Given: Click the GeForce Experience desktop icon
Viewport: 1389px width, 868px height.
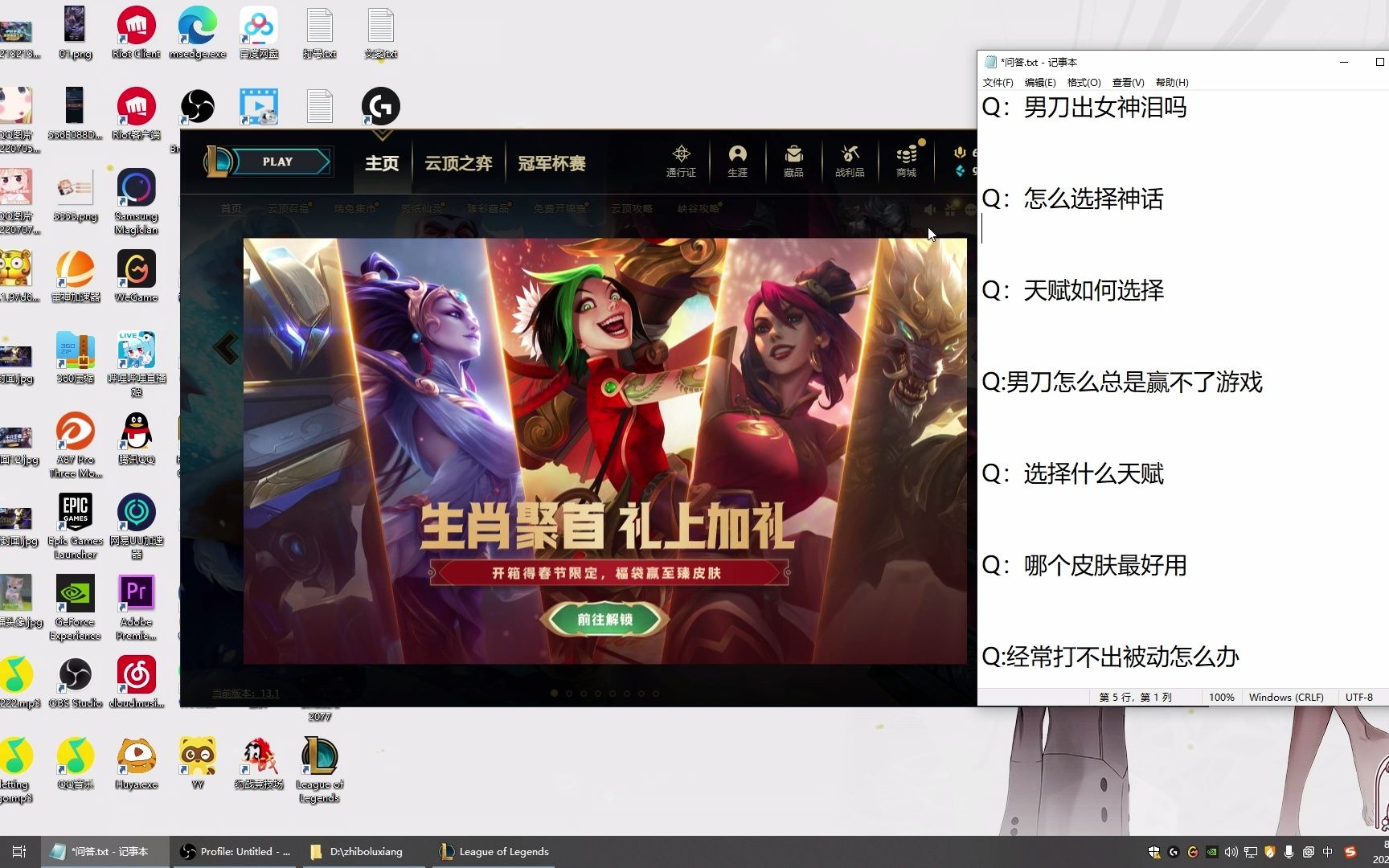Looking at the screenshot, I should 76,607.
